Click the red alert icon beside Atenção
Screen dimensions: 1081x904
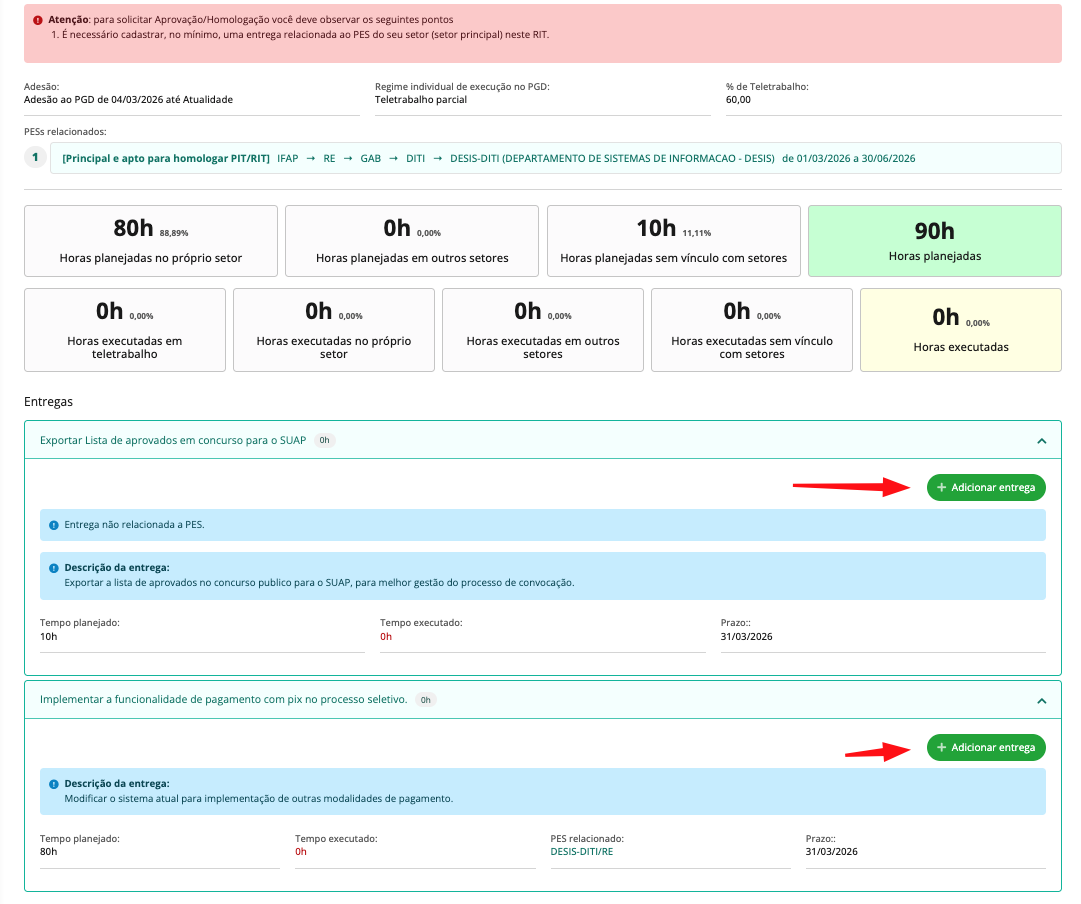pyautogui.click(x=37, y=20)
